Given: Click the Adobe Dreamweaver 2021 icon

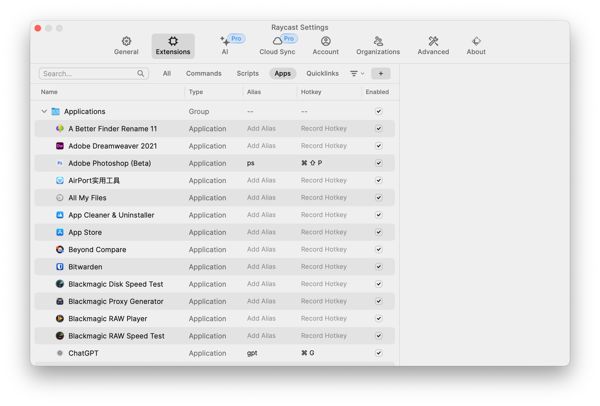Looking at the screenshot, I should (60, 146).
